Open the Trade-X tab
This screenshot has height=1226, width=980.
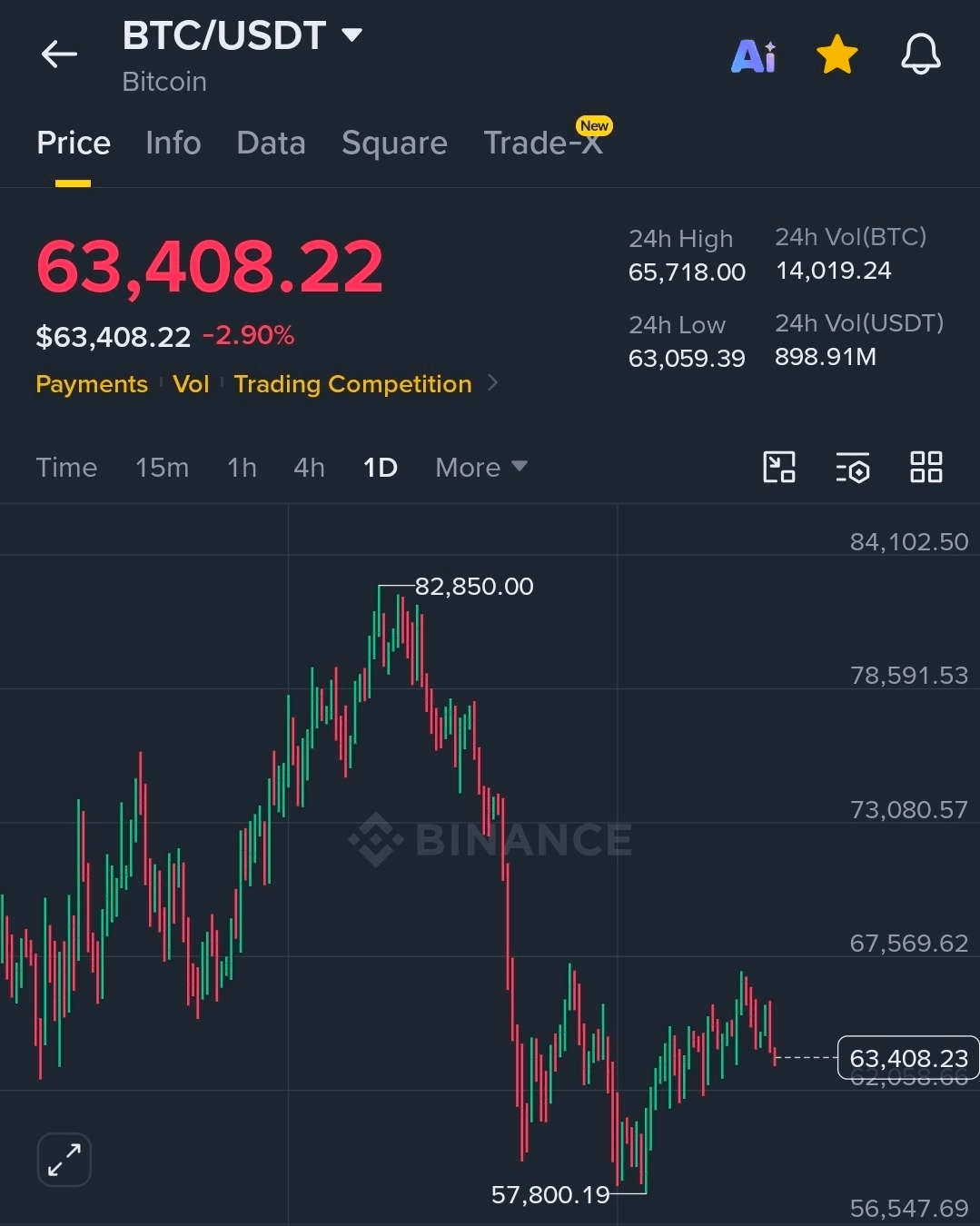(x=543, y=143)
